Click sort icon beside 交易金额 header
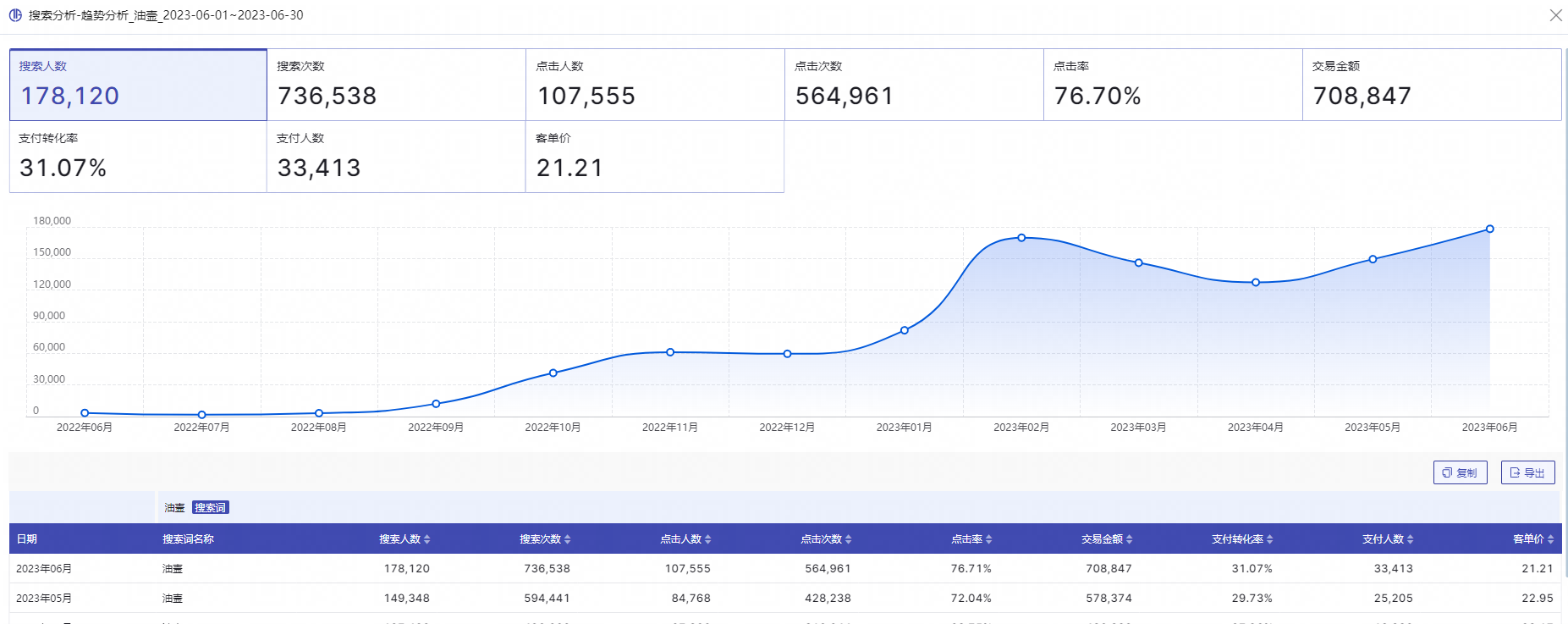1568x624 pixels. [1130, 539]
